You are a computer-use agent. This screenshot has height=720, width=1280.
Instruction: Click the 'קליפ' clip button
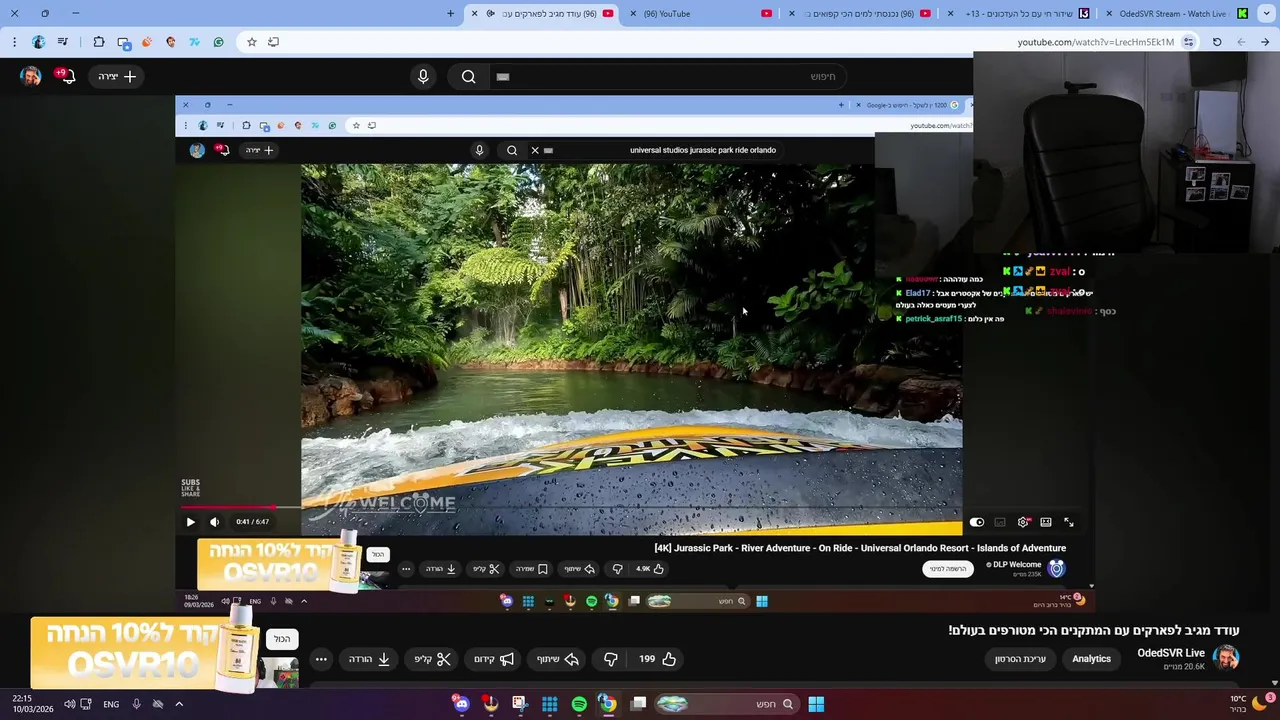tap(433, 659)
